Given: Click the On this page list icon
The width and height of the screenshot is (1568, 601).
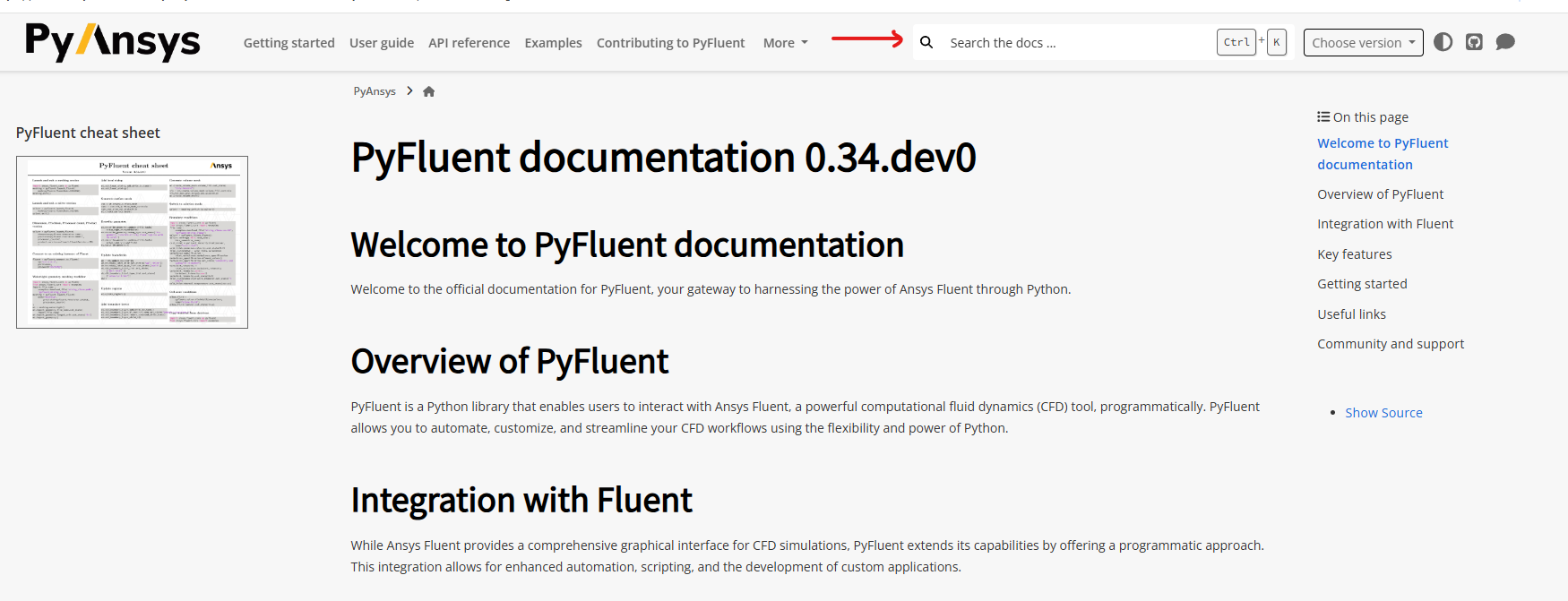Looking at the screenshot, I should point(1323,117).
